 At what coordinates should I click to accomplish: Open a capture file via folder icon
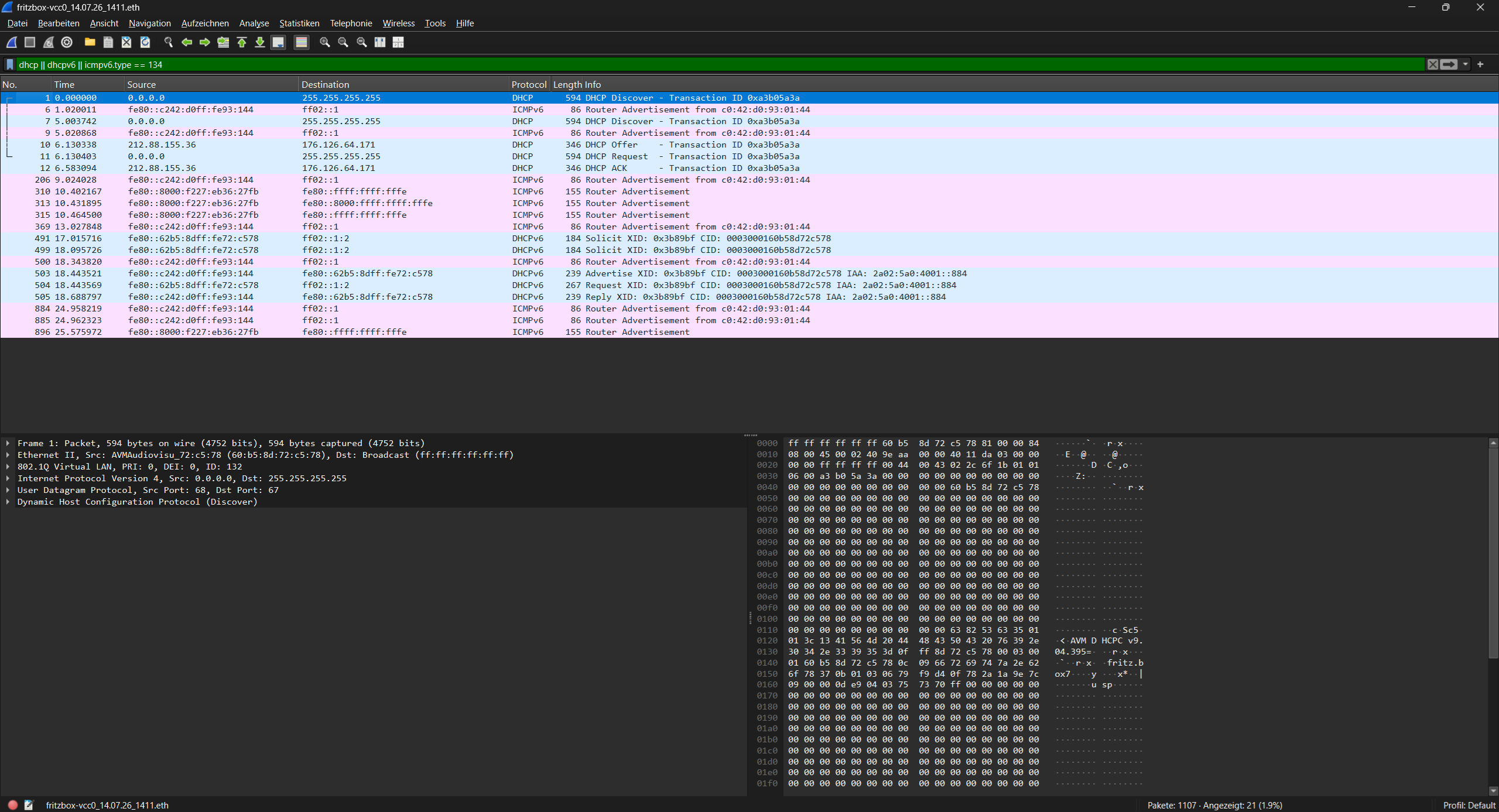tap(90, 42)
